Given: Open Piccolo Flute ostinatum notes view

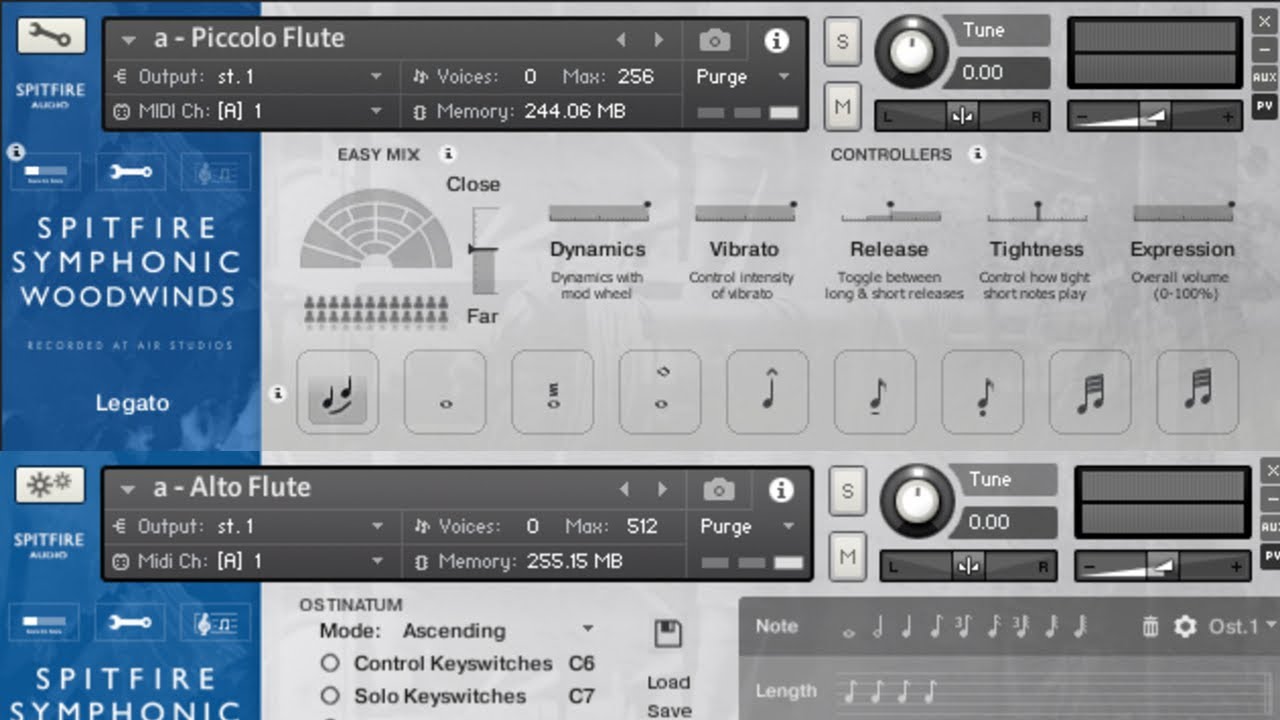Looking at the screenshot, I should 216,172.
